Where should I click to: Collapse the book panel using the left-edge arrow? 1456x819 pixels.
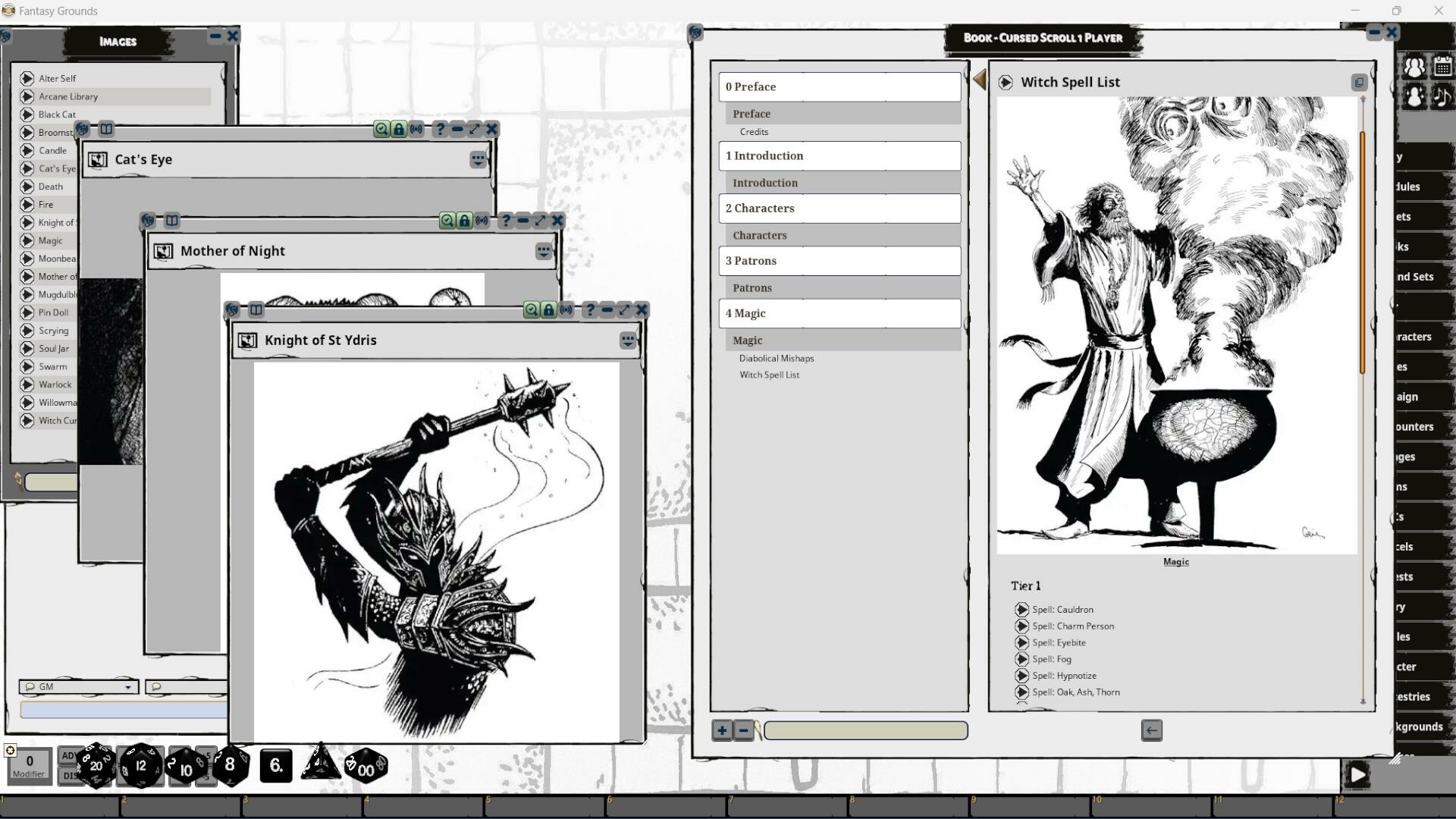980,79
